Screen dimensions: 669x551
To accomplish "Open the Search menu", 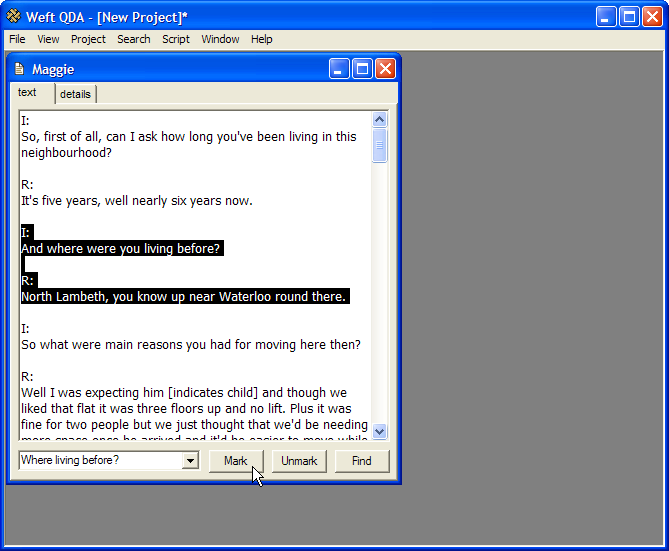I will tap(133, 39).
